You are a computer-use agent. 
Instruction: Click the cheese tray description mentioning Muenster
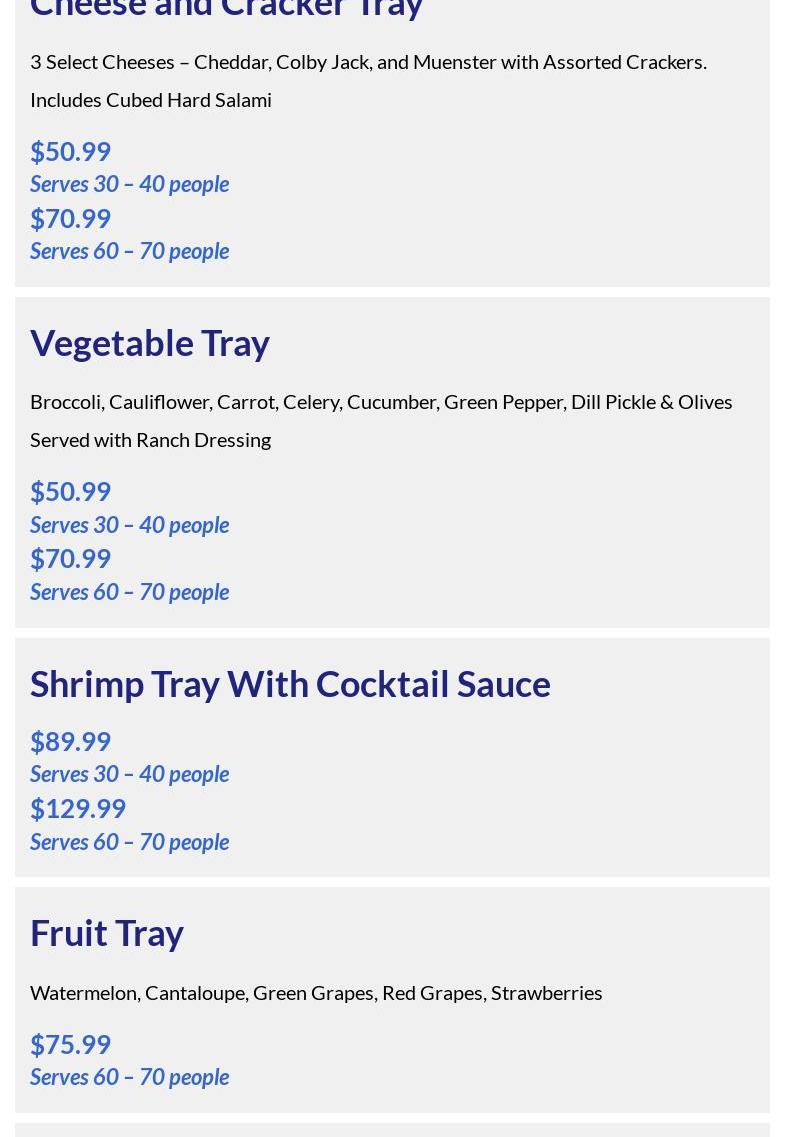pos(368,62)
